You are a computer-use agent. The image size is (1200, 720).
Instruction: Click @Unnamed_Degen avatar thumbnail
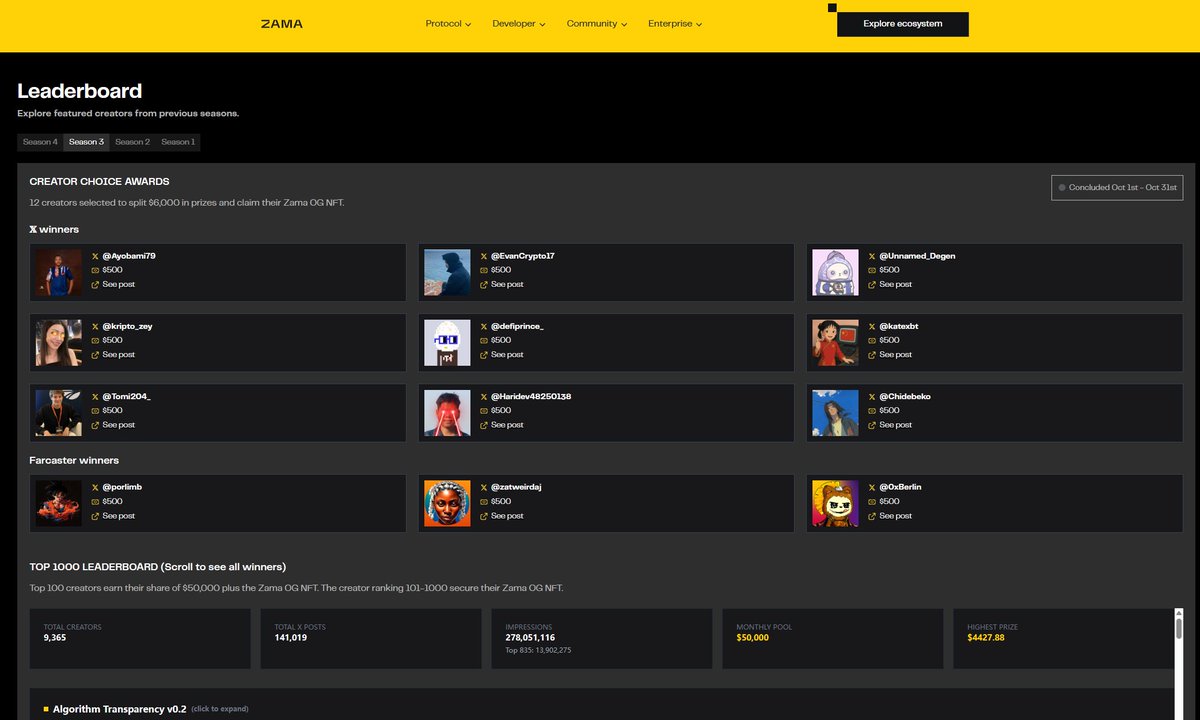835,272
